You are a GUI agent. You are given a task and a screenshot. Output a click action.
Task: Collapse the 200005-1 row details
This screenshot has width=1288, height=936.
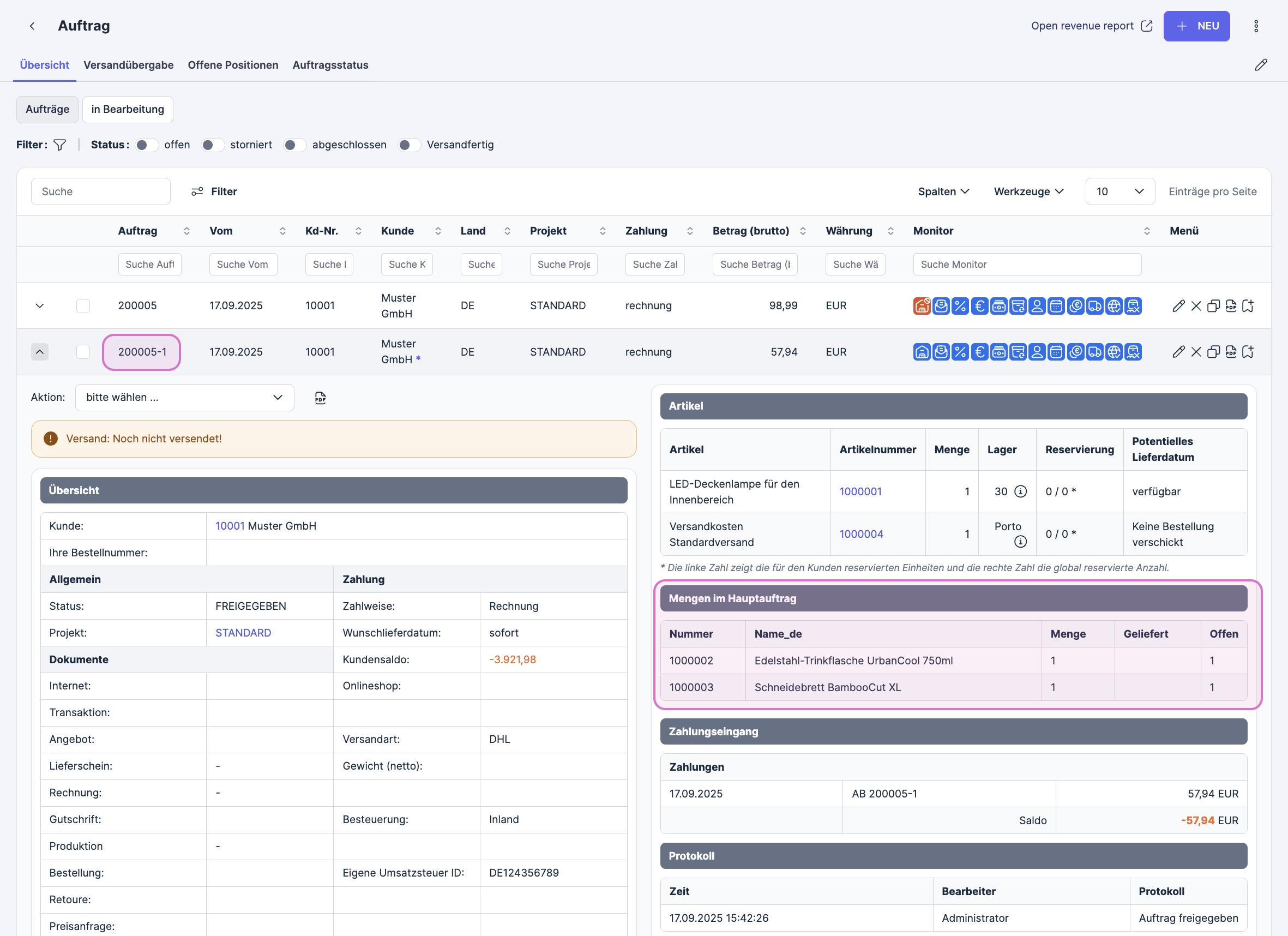[40, 352]
